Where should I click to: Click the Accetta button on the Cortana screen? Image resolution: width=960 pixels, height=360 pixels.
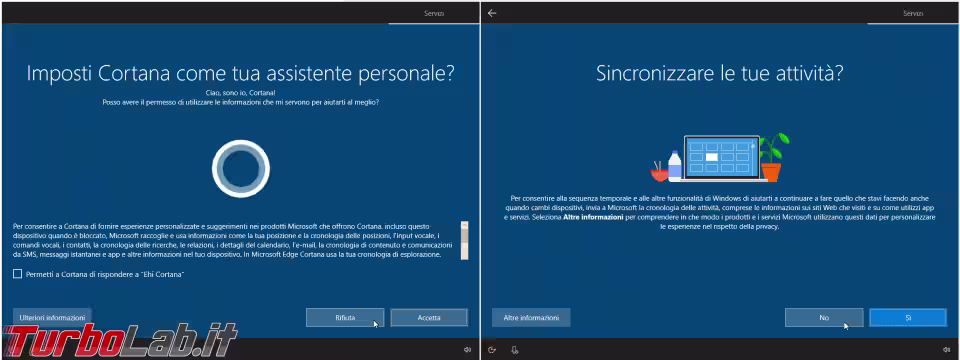point(429,318)
